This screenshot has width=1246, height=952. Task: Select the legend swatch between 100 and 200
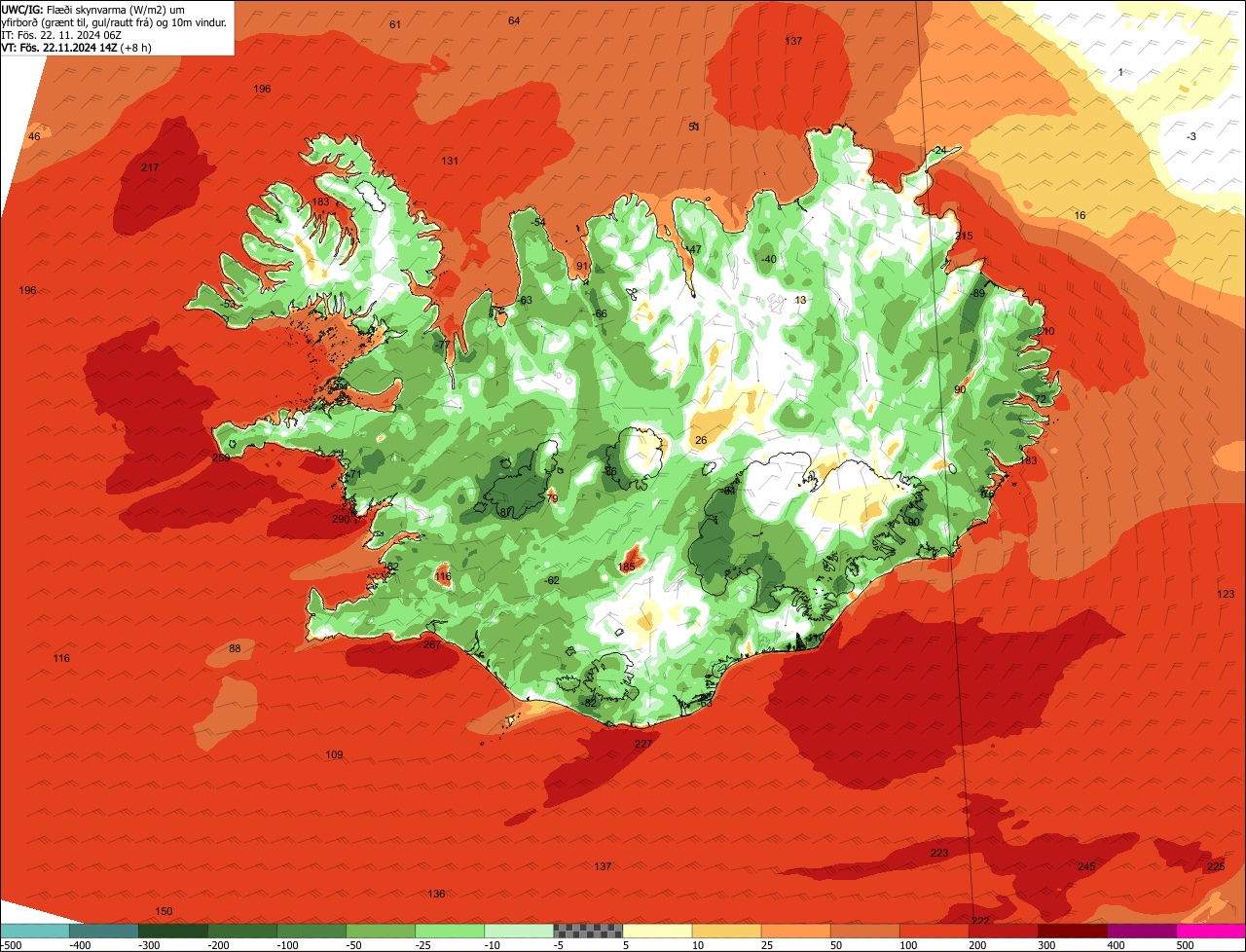pyautogui.click(x=934, y=931)
